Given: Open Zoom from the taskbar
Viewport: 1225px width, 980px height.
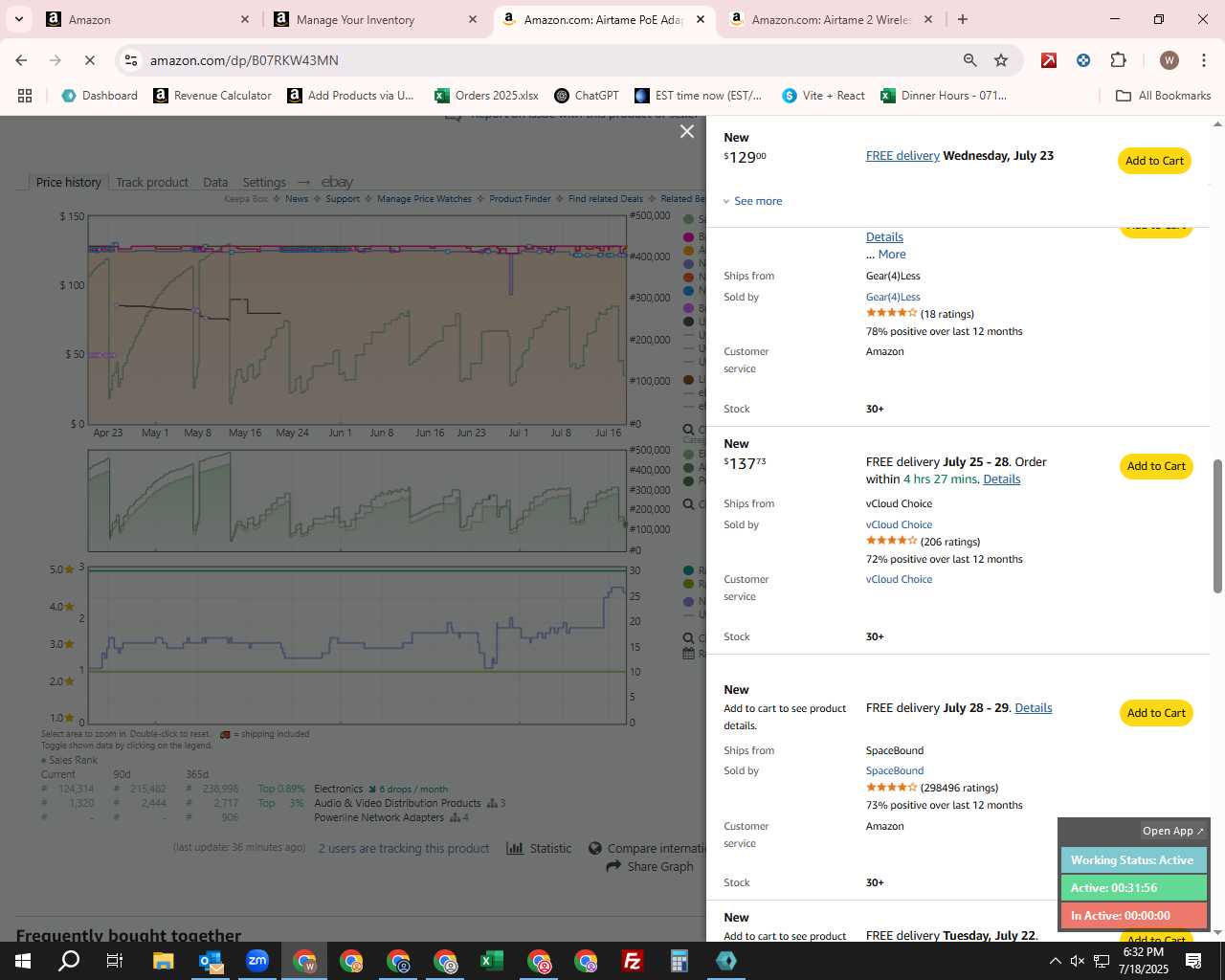Looking at the screenshot, I should click(x=257, y=961).
